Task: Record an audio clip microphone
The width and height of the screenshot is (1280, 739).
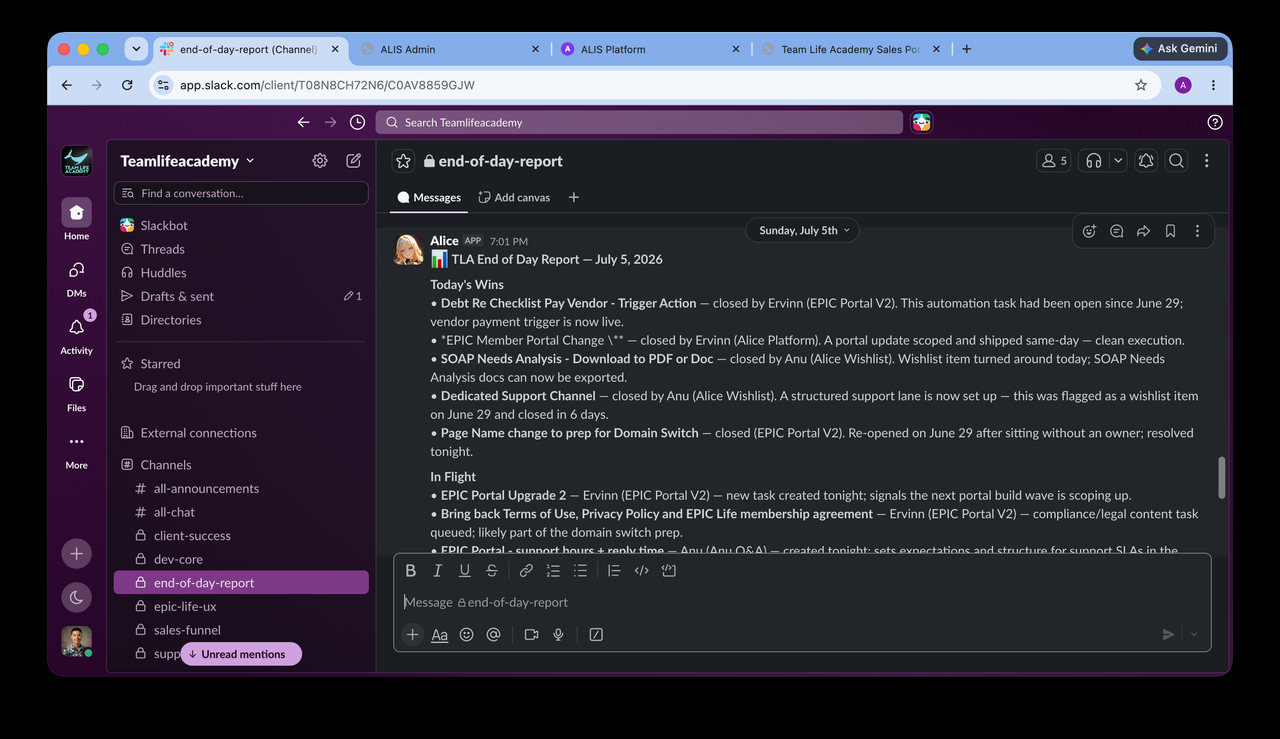Action: (558, 634)
